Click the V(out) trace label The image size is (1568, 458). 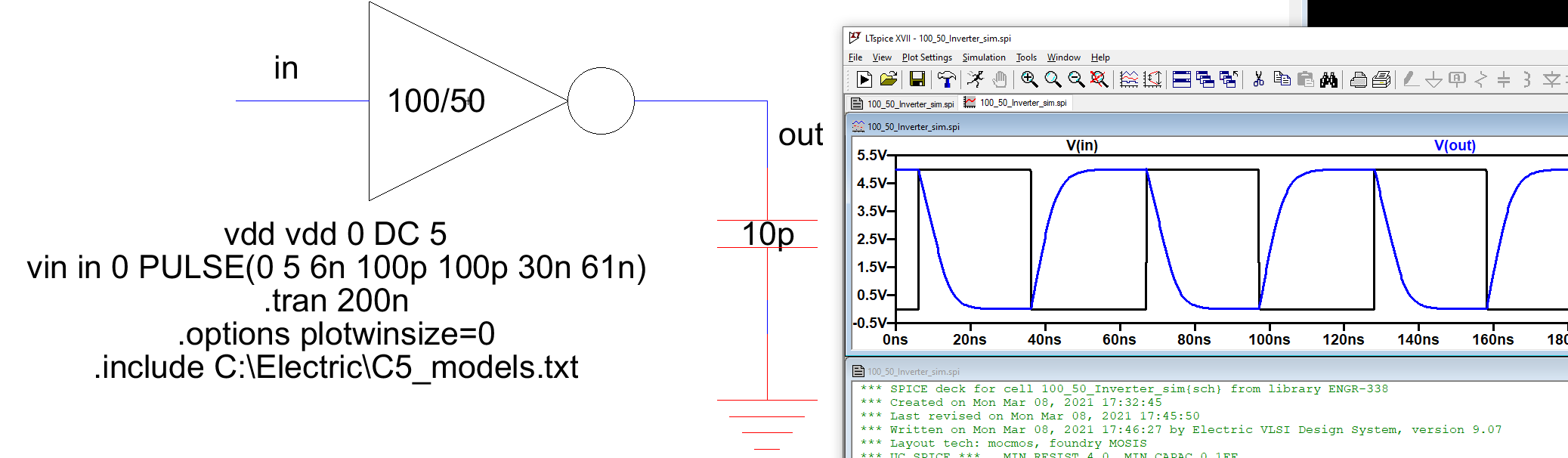pos(1455,145)
